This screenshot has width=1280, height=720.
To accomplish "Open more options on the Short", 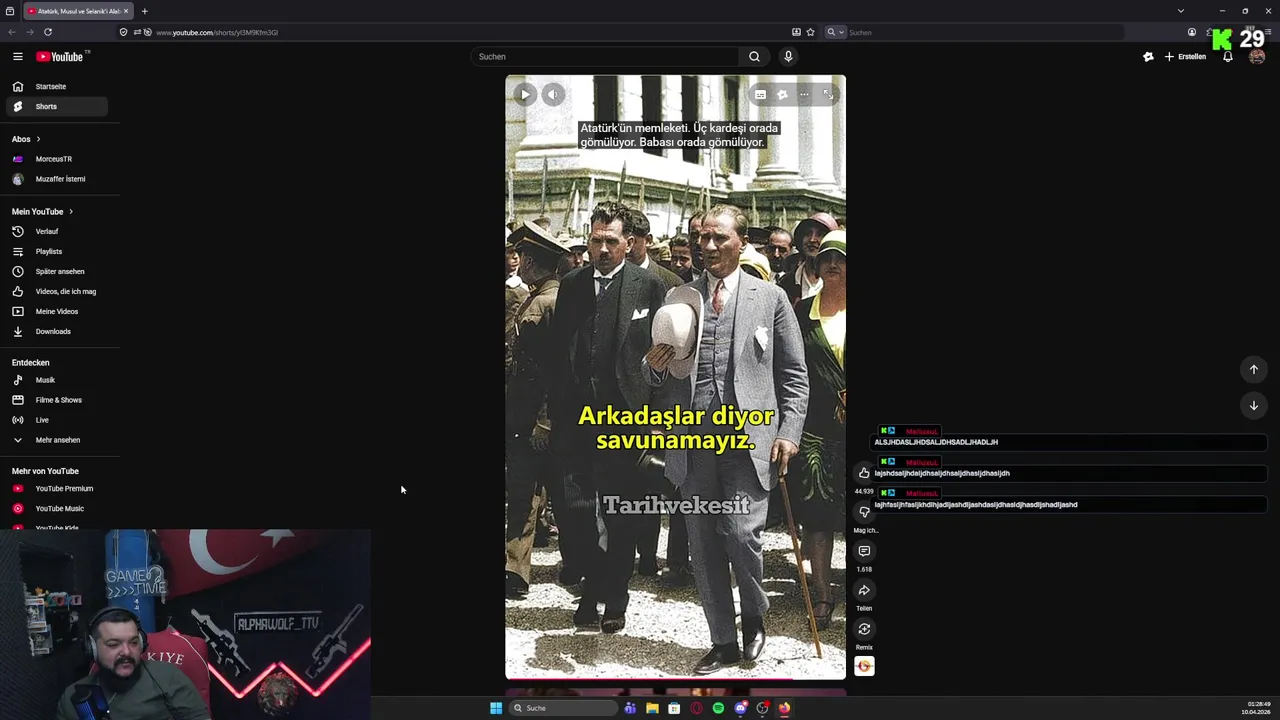I will pos(804,95).
